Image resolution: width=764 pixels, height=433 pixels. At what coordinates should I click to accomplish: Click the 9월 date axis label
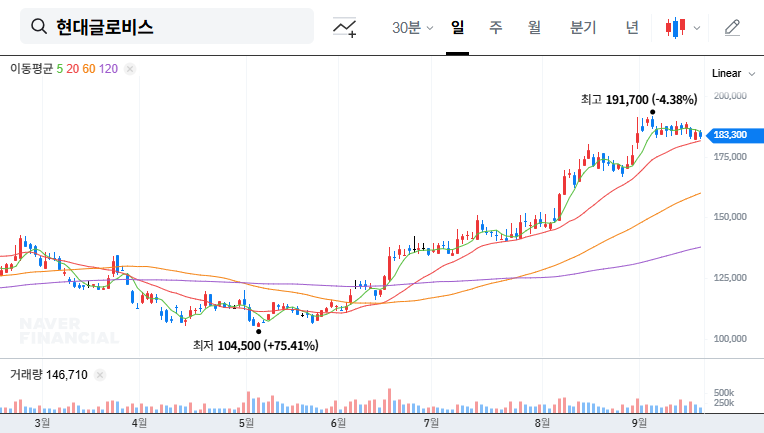pyautogui.click(x=639, y=423)
